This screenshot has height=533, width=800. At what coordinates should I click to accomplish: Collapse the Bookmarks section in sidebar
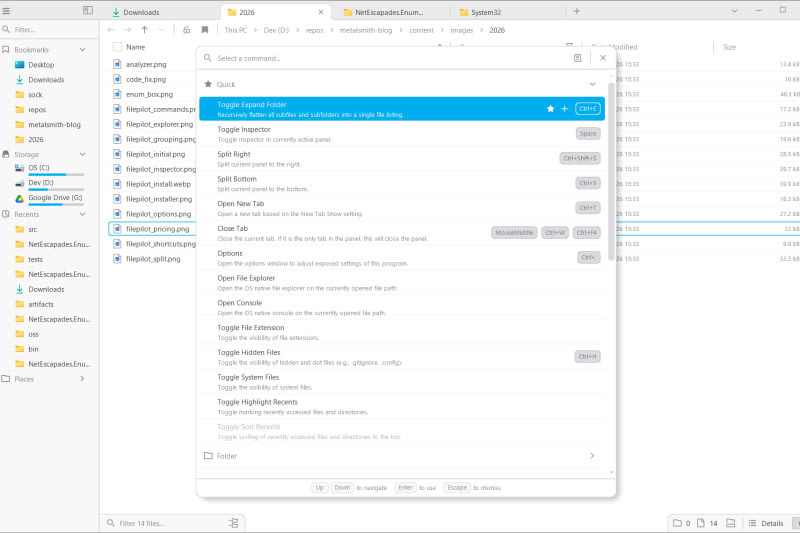[83, 49]
